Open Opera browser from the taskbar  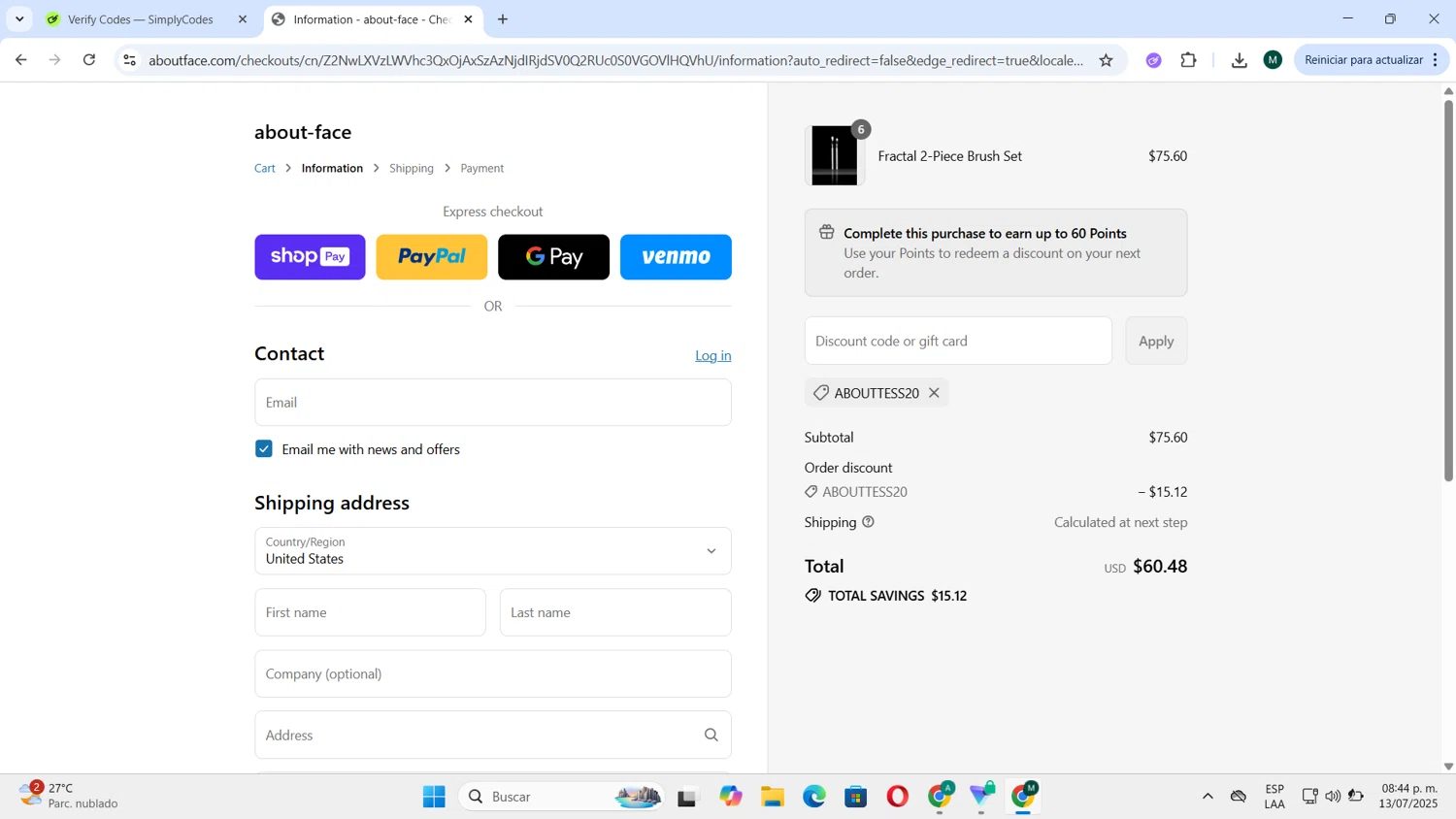[897, 797]
